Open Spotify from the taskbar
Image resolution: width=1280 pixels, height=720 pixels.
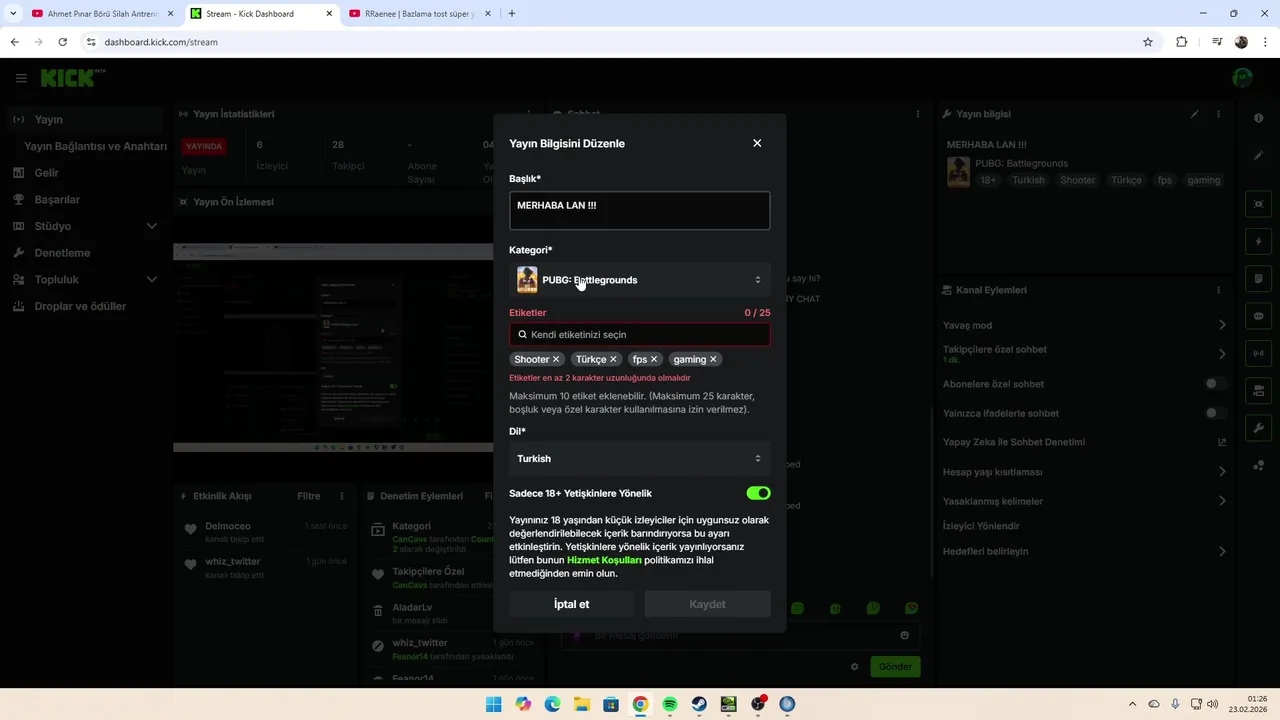tap(670, 704)
